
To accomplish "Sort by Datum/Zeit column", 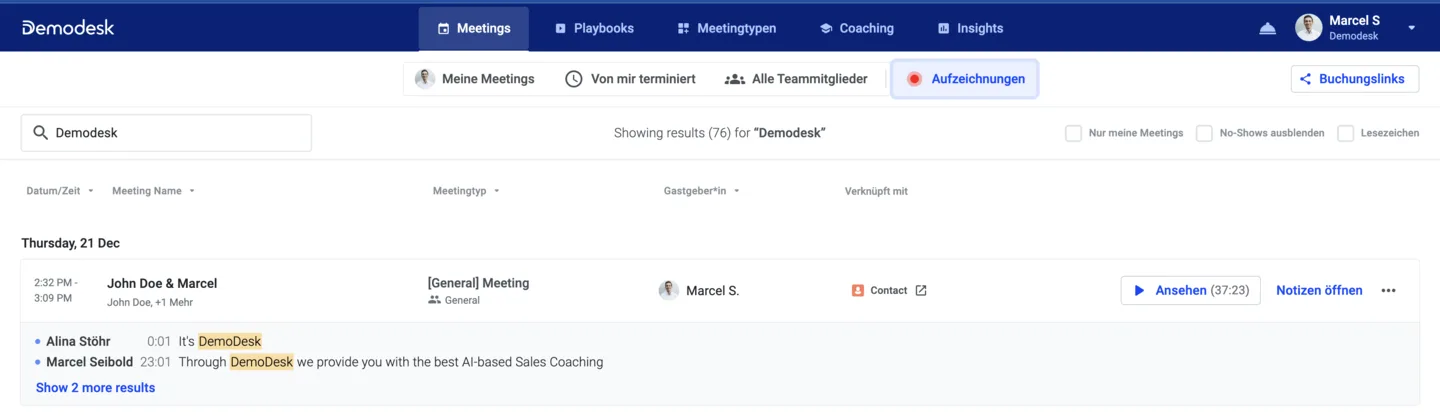I will (x=60, y=191).
